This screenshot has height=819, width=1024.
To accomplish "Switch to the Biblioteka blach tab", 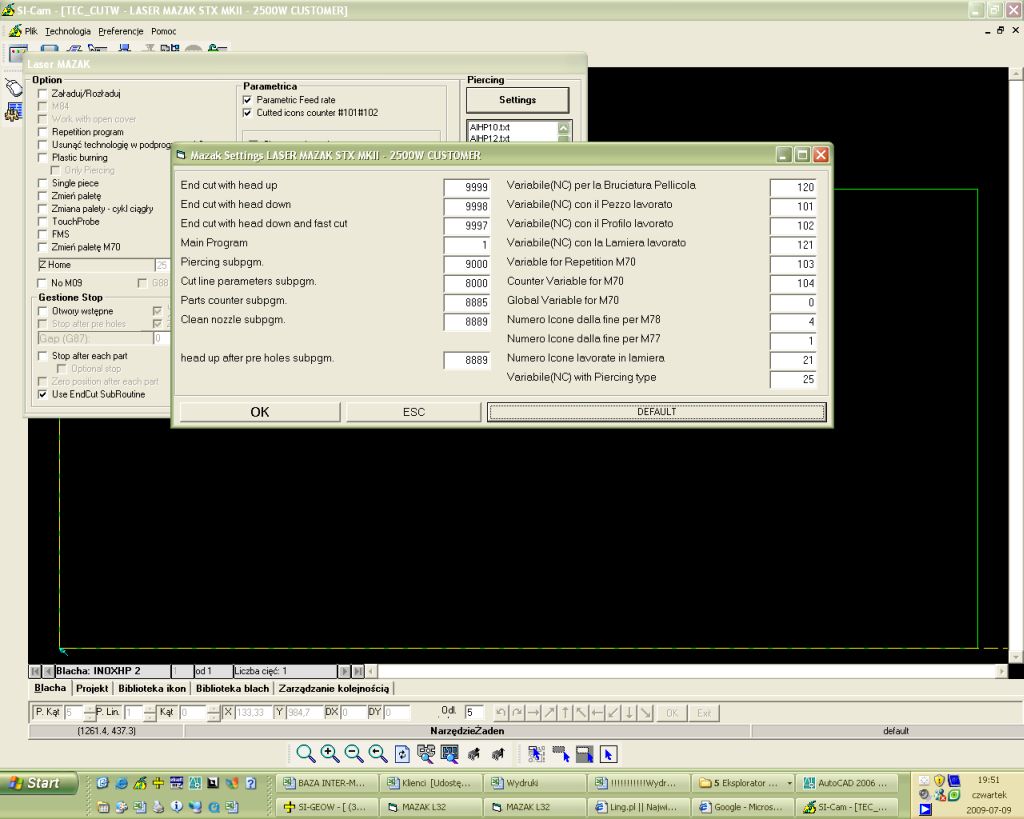I will pyautogui.click(x=232, y=688).
